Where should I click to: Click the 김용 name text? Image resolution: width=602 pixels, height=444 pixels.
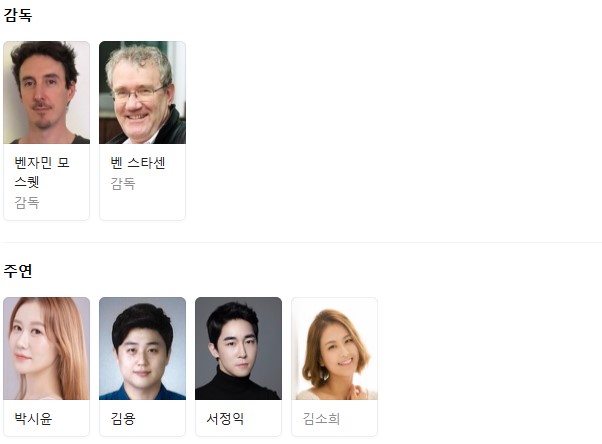click(x=123, y=418)
